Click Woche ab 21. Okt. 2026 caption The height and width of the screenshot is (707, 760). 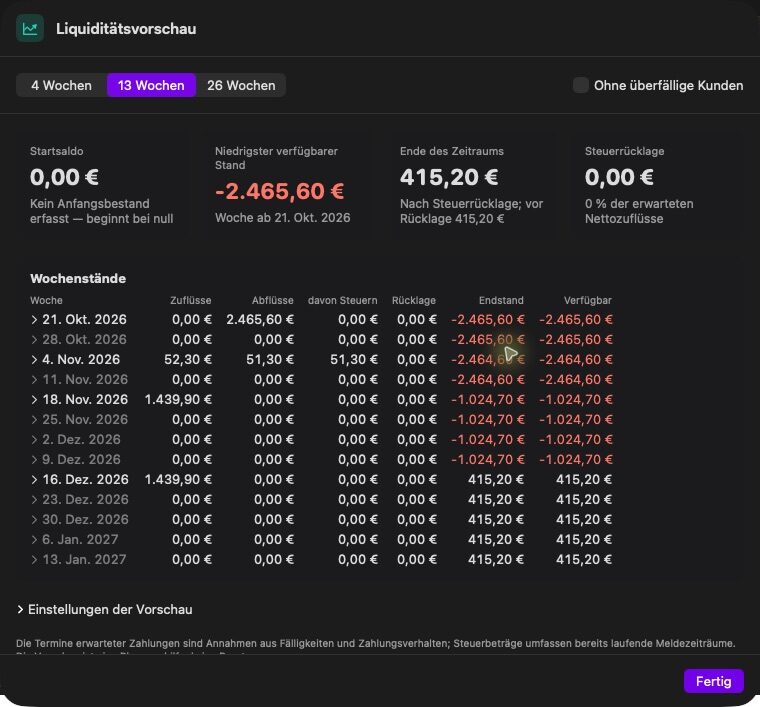pyautogui.click(x=283, y=218)
